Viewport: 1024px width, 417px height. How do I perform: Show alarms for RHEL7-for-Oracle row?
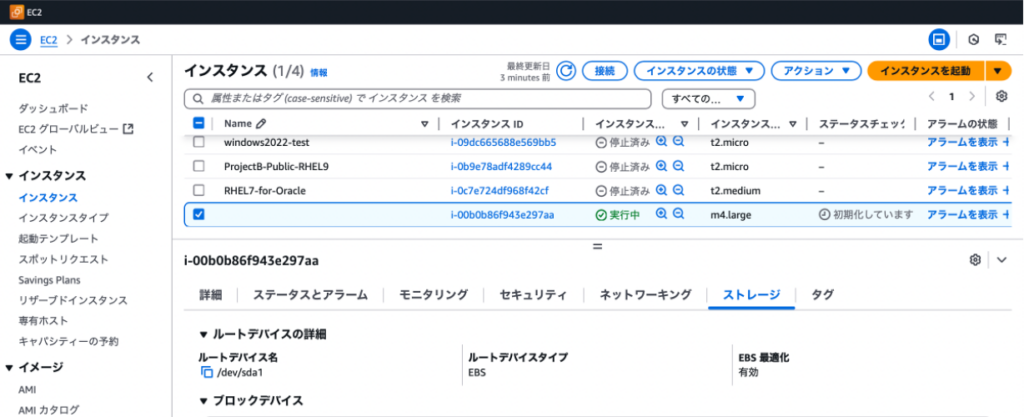coord(962,191)
